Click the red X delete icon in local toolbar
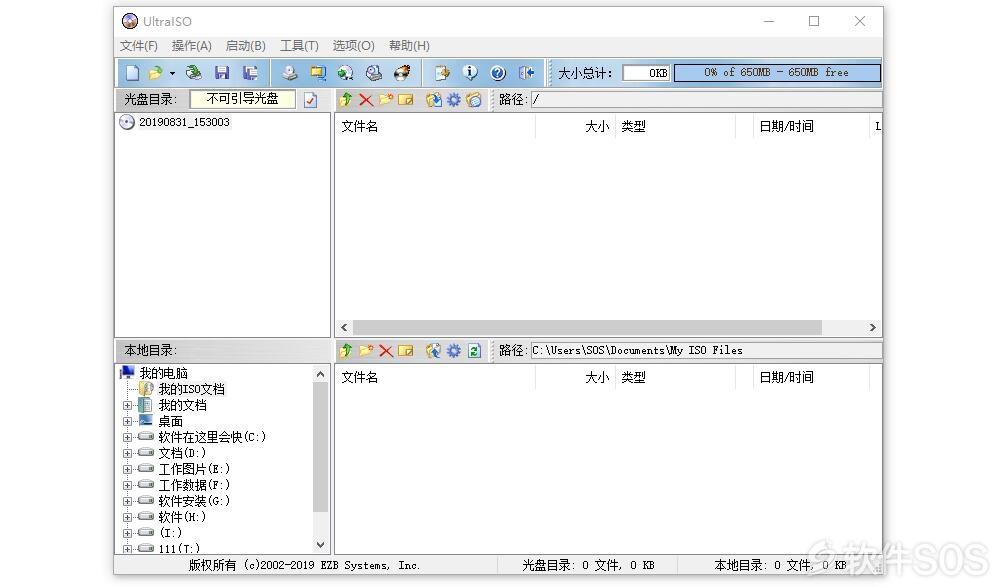1004x587 pixels. click(x=385, y=350)
